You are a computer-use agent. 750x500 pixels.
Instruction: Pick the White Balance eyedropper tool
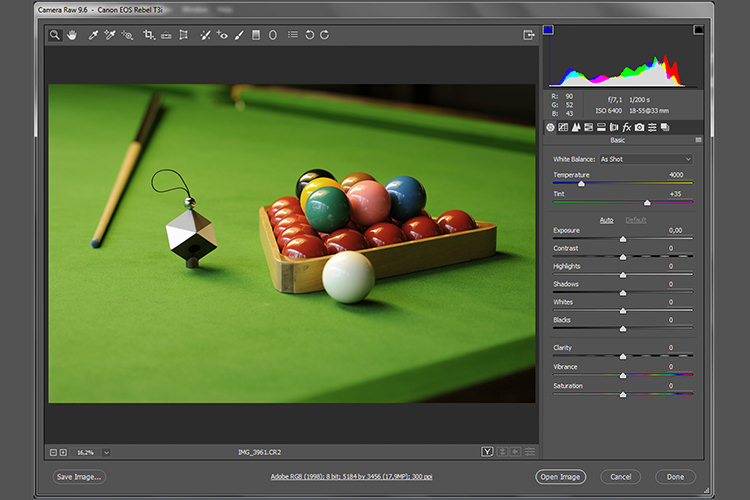point(93,35)
